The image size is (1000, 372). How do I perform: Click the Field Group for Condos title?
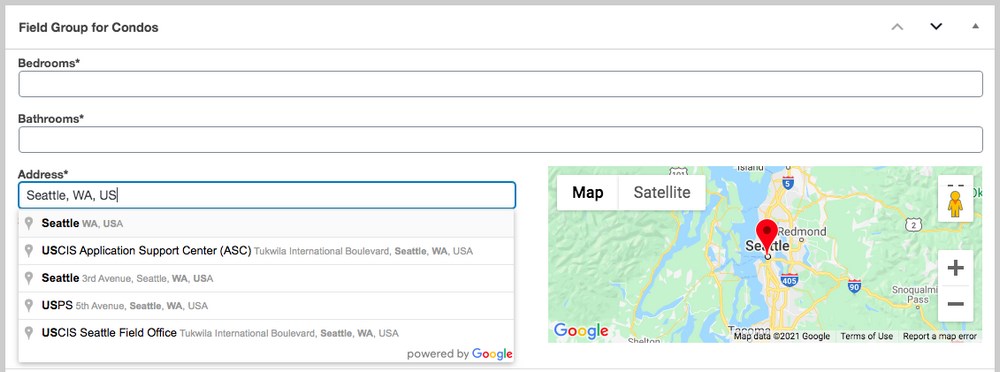pos(89,27)
